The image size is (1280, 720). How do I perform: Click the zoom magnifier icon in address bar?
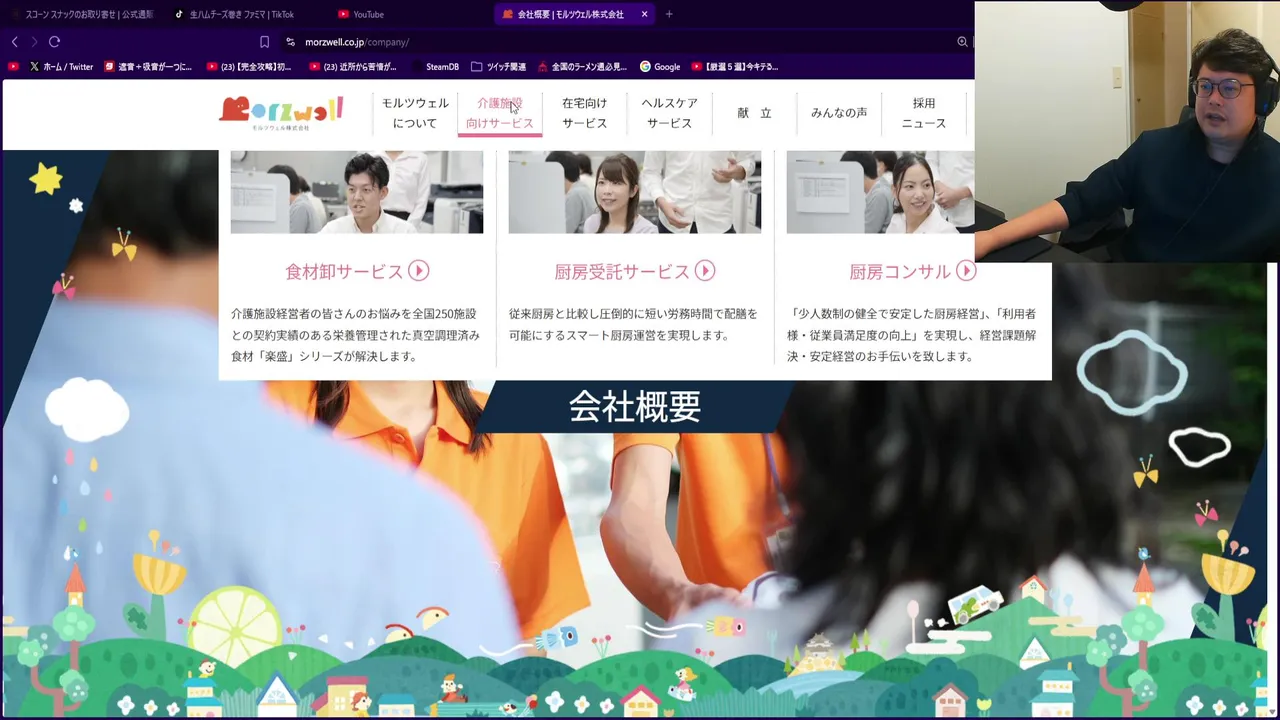pyautogui.click(x=962, y=42)
